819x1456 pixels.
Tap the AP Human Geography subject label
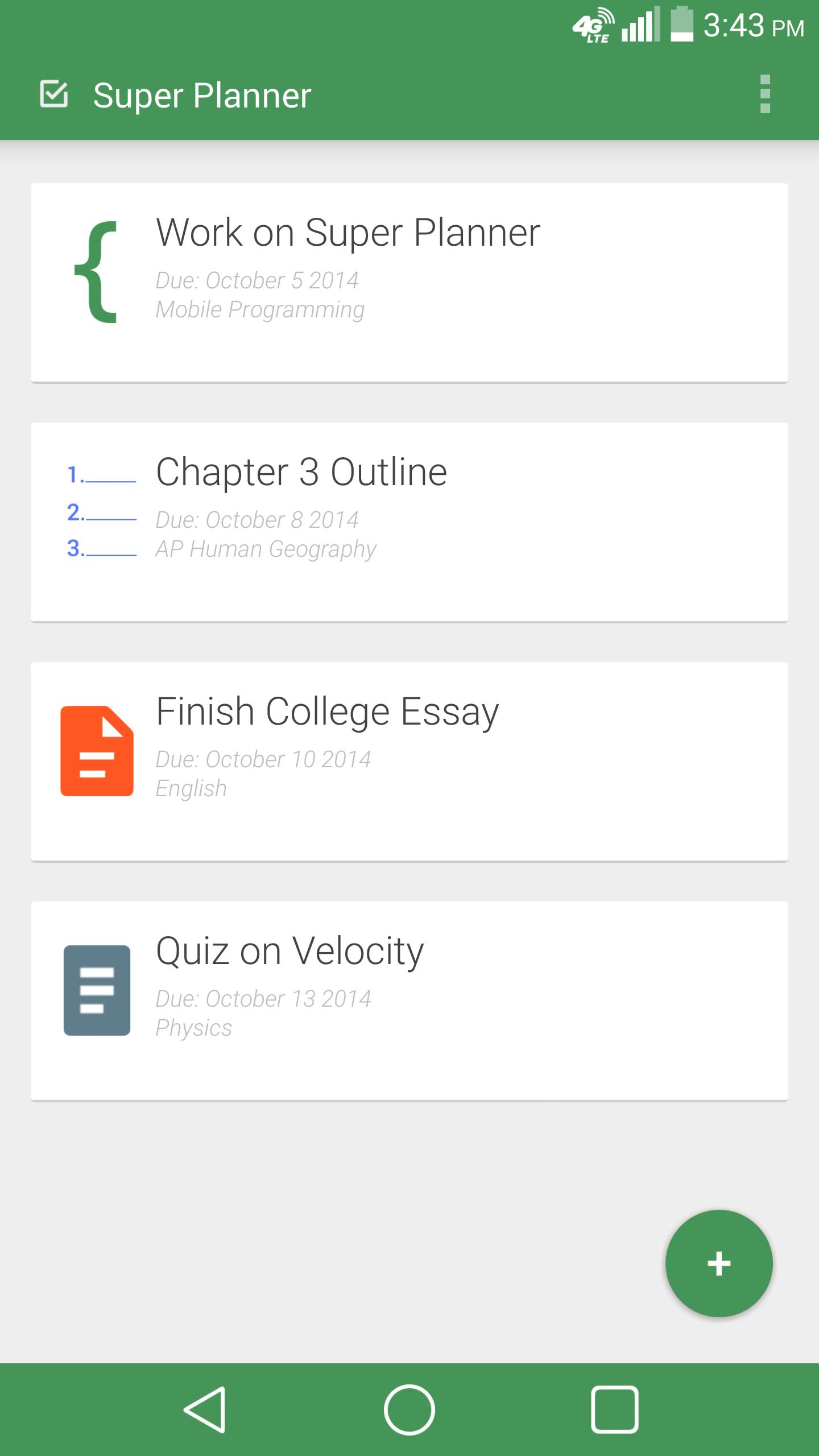[266, 549]
